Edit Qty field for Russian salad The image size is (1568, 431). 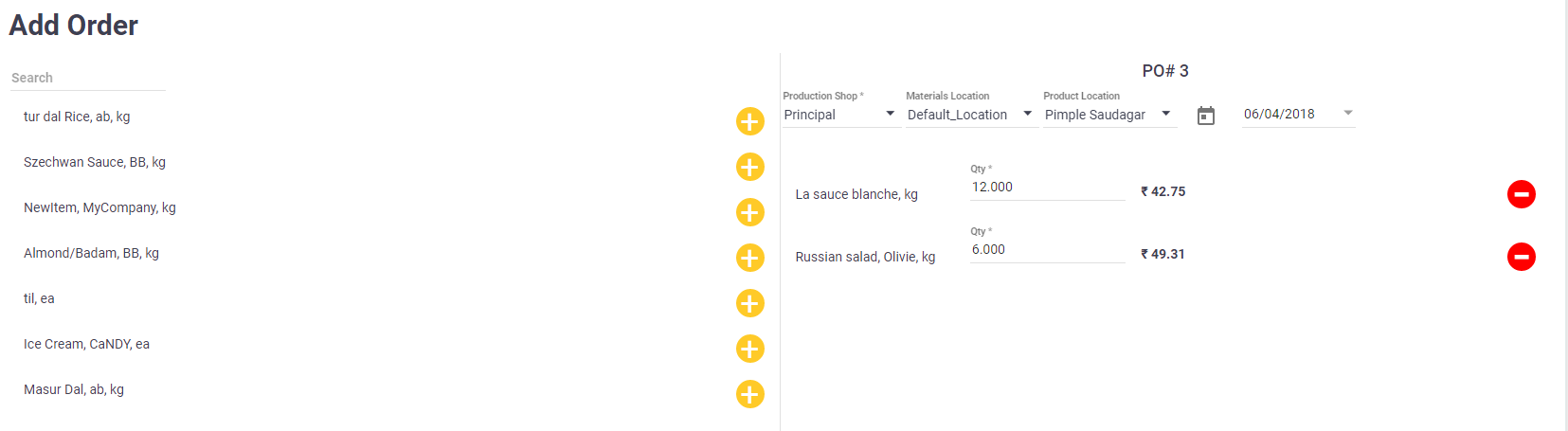click(1048, 250)
